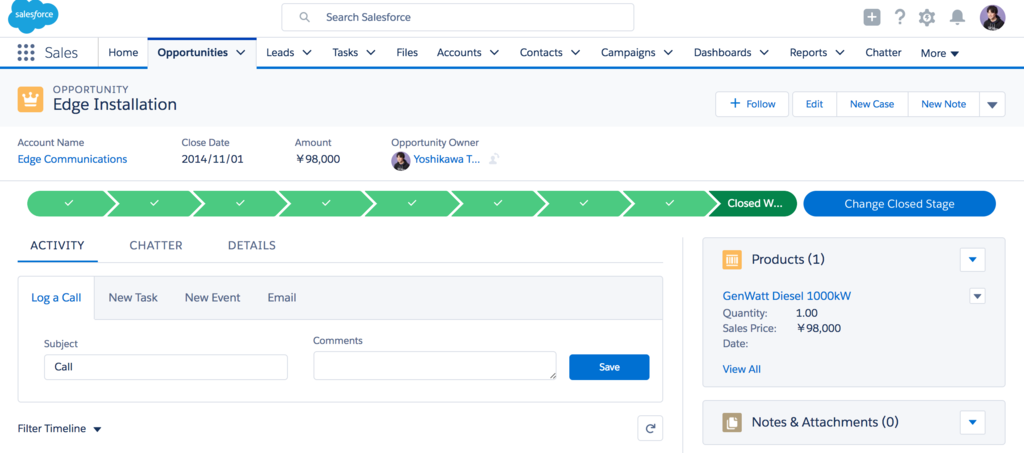The image size is (1024, 453).
Task: Expand the Reports tab dropdown chevron
Action: pos(840,53)
